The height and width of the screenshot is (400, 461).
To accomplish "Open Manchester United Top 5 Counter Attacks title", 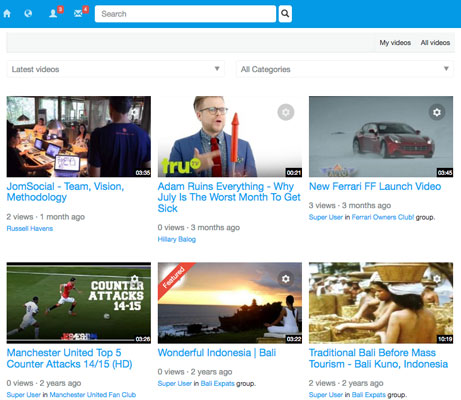I will [69, 358].
